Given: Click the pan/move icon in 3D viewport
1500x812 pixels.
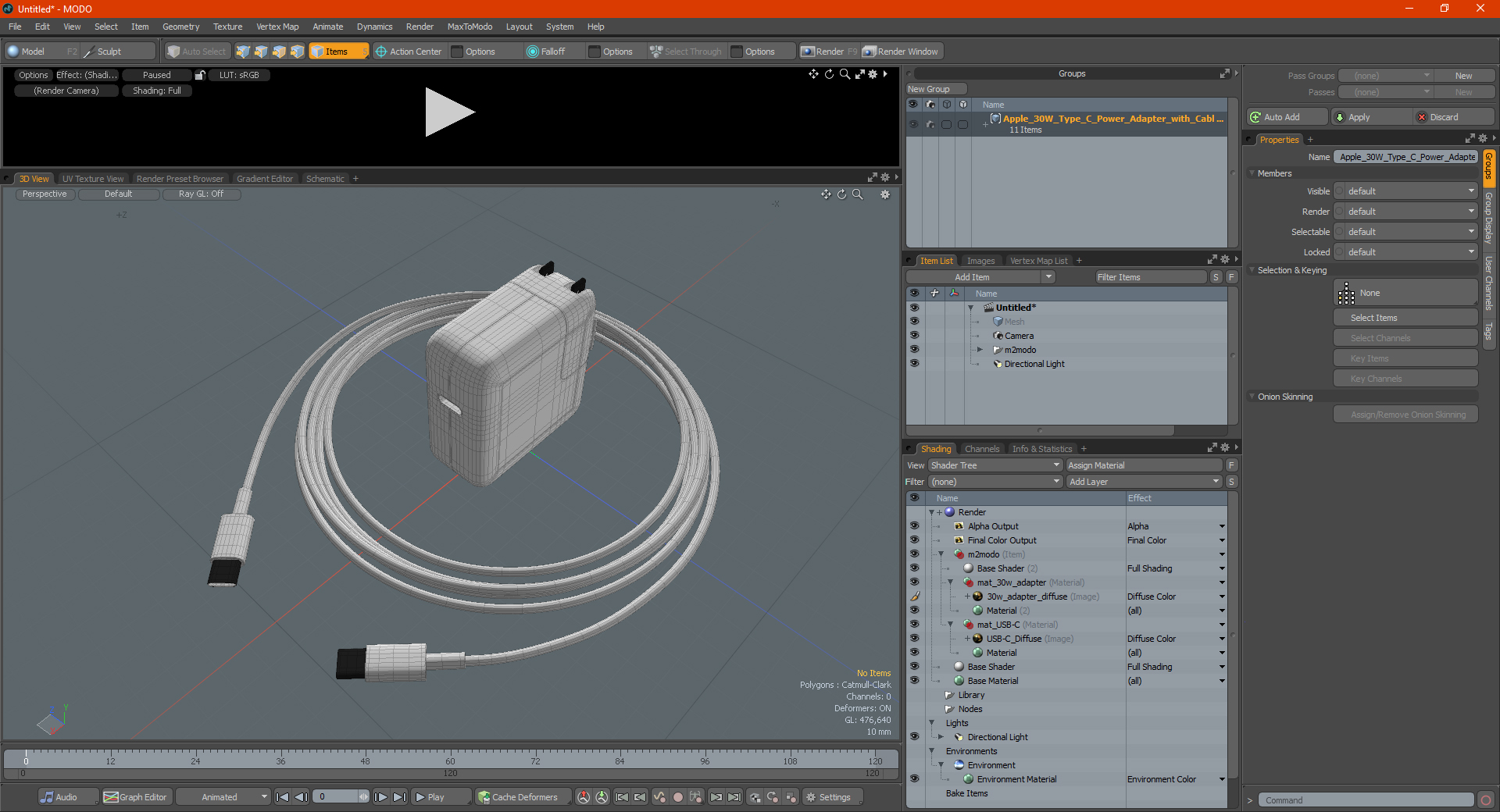Looking at the screenshot, I should coord(826,194).
